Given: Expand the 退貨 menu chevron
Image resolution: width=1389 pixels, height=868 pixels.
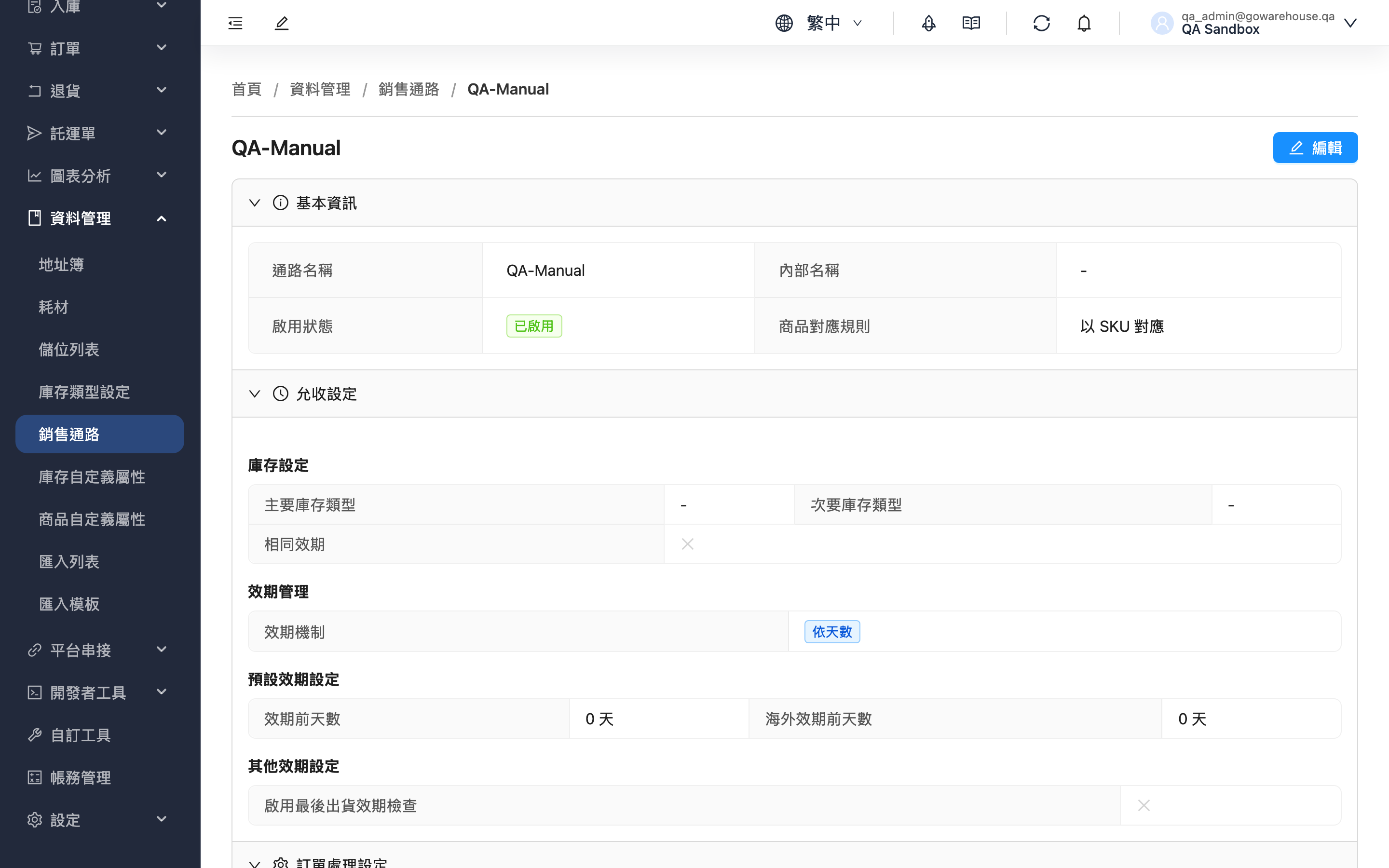Looking at the screenshot, I should coord(162,90).
